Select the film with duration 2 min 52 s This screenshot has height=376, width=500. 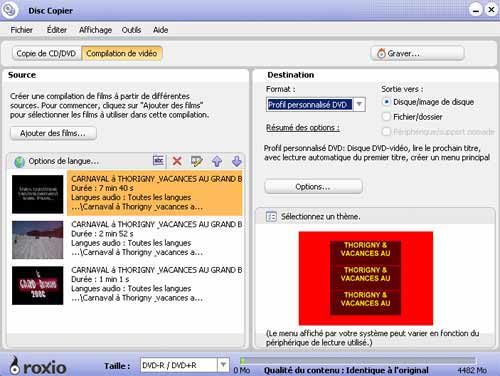click(155, 238)
